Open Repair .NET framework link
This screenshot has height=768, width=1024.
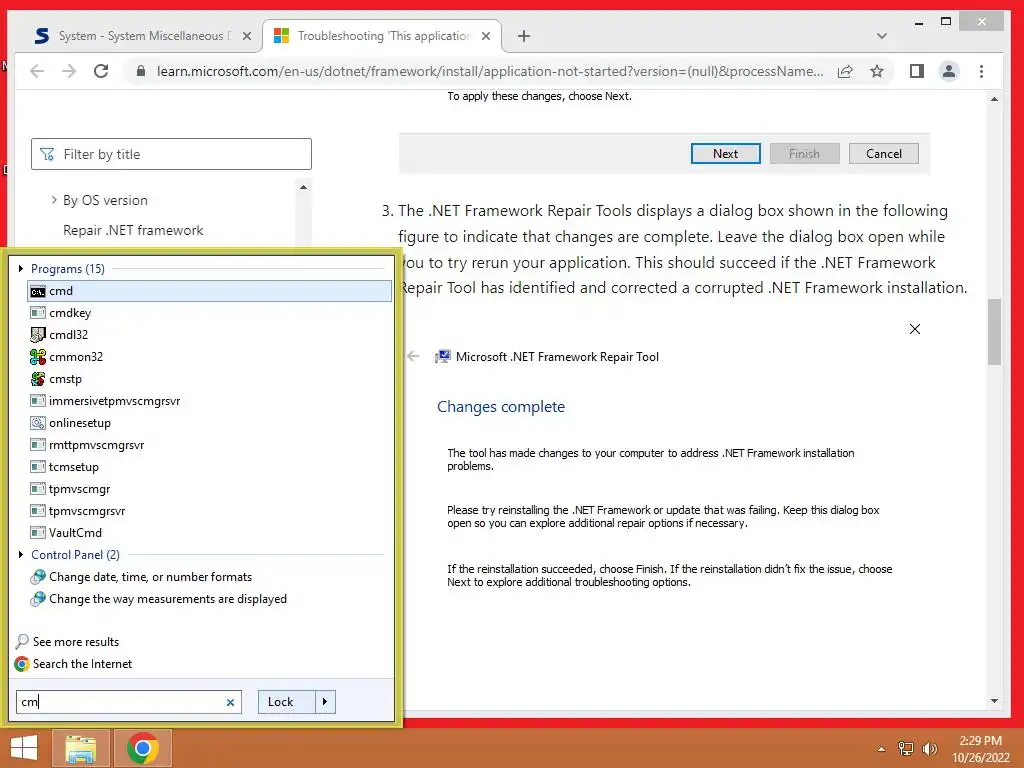133,231
